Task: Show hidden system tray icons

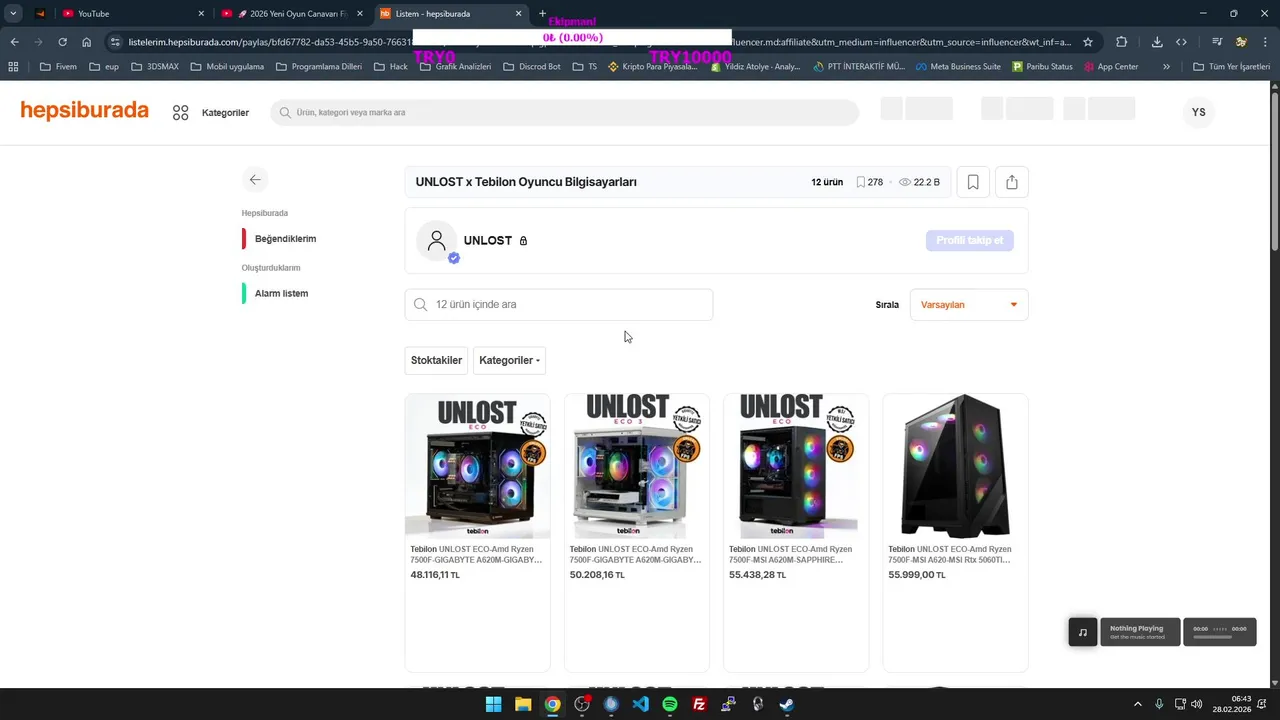Action: pyautogui.click(x=1137, y=704)
